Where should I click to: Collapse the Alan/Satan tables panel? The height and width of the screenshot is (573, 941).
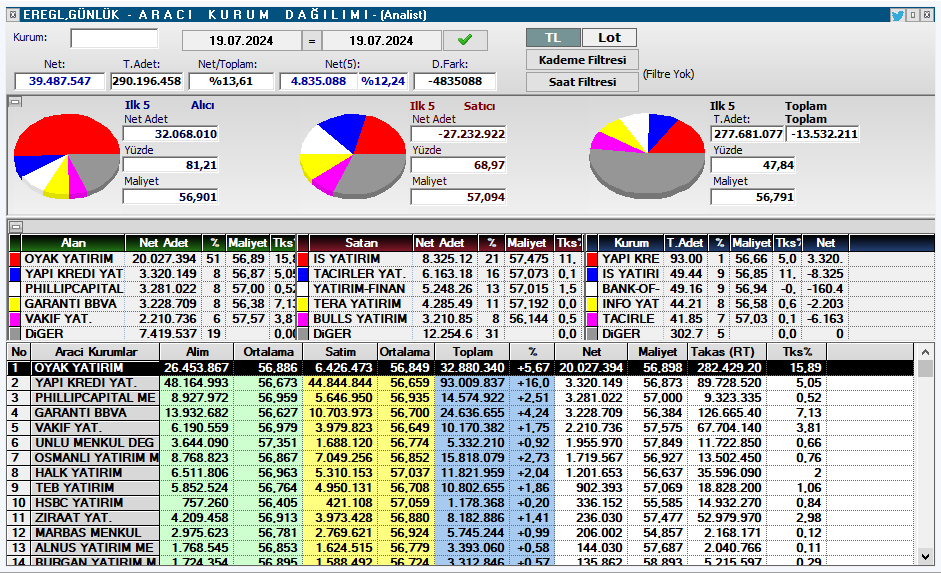click(16, 227)
